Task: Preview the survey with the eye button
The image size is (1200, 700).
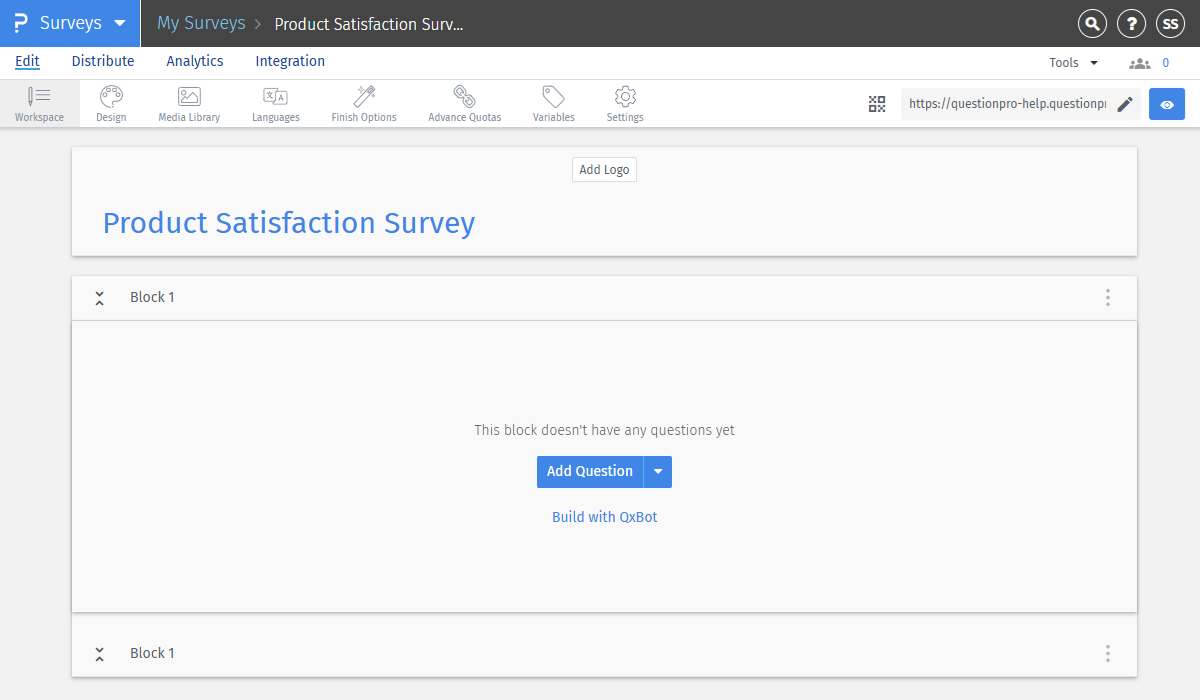Action: pyautogui.click(x=1167, y=103)
